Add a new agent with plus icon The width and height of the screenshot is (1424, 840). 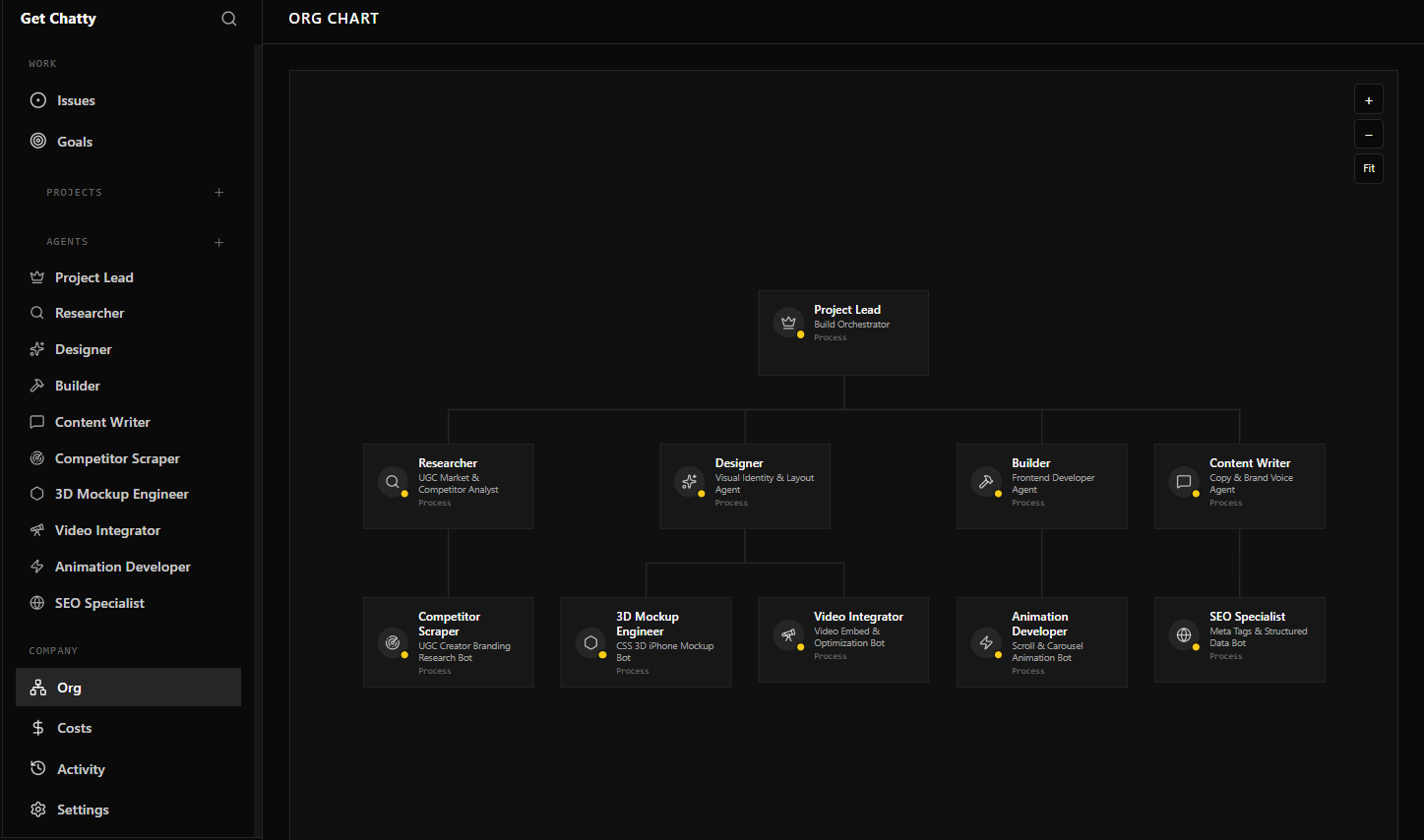click(x=219, y=242)
